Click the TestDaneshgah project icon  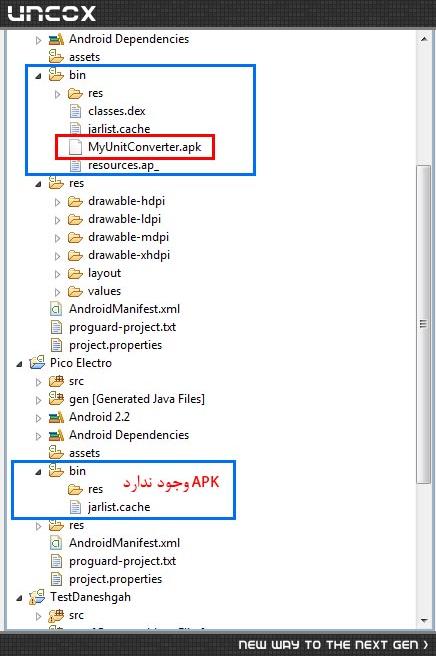point(37,597)
